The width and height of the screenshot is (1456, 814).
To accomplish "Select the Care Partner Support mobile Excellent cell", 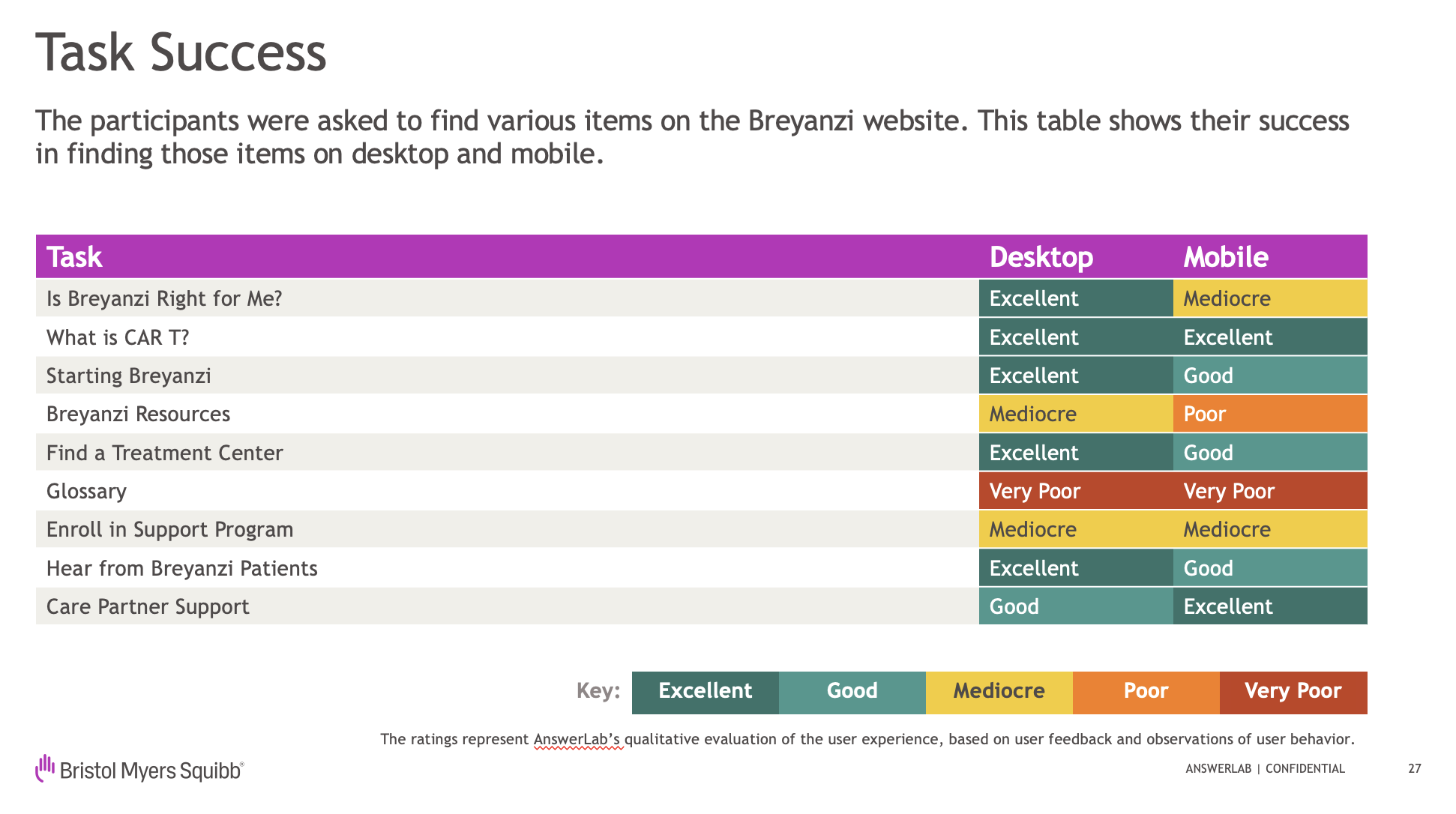I will 1269,606.
